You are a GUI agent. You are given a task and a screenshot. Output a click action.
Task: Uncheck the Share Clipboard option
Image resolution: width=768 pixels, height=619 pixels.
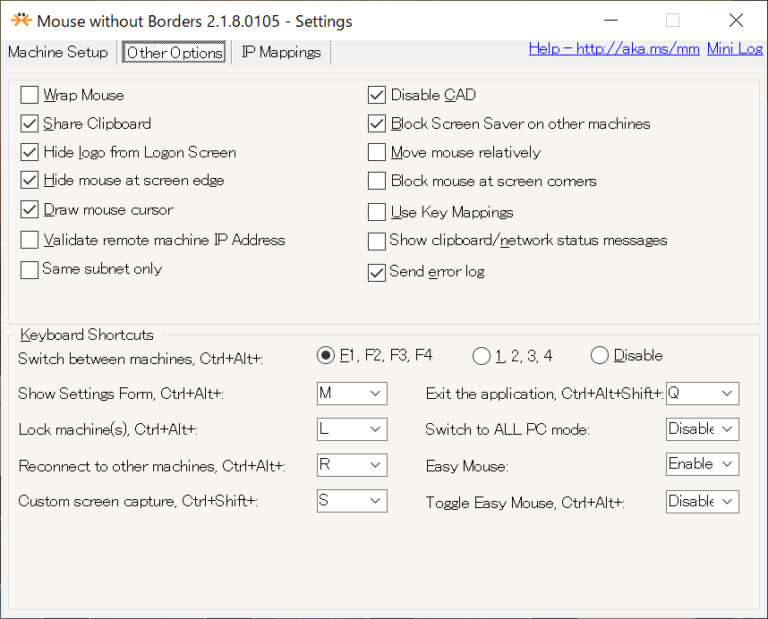tap(30, 124)
